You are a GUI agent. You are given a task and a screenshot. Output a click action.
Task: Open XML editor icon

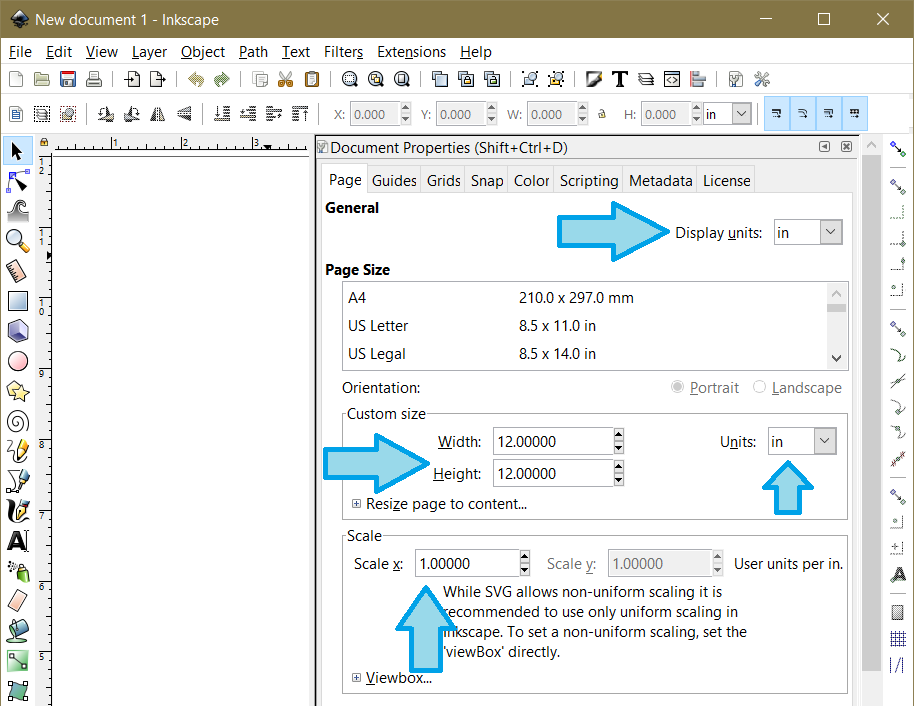(672, 79)
